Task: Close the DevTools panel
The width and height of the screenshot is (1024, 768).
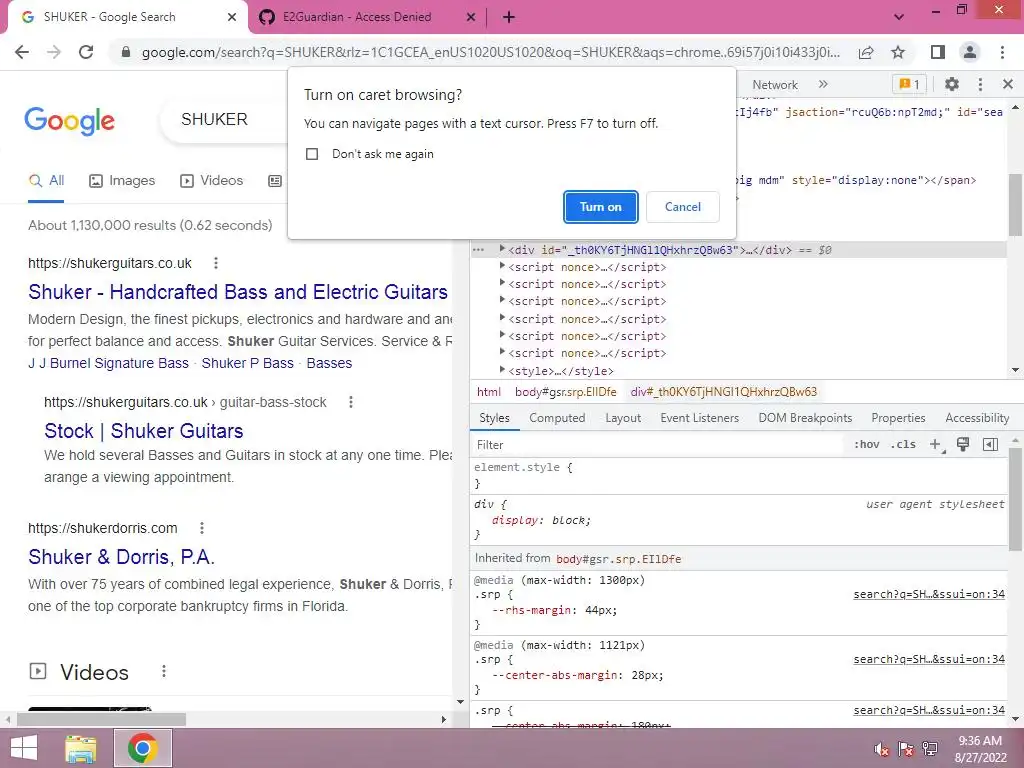Action: [x=1008, y=84]
